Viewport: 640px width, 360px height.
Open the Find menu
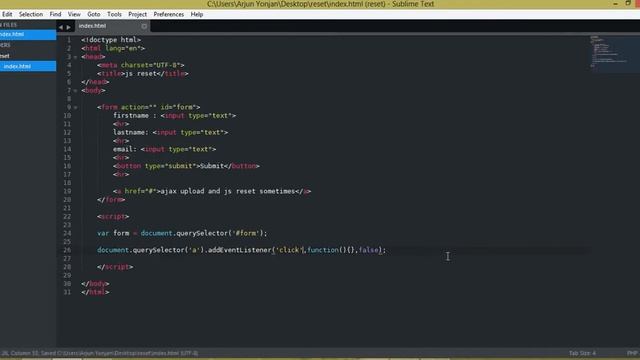(56, 14)
